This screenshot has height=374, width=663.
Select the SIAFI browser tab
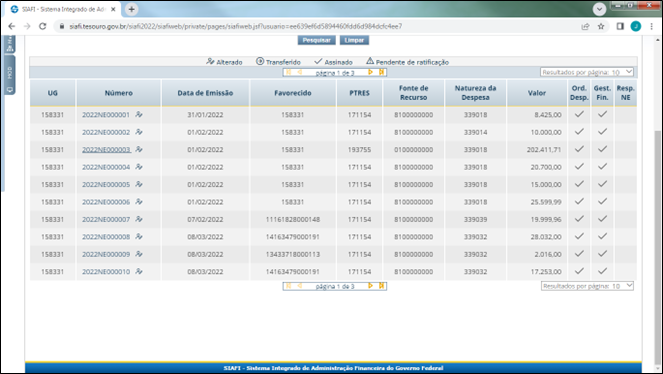pyautogui.click(x=63, y=9)
